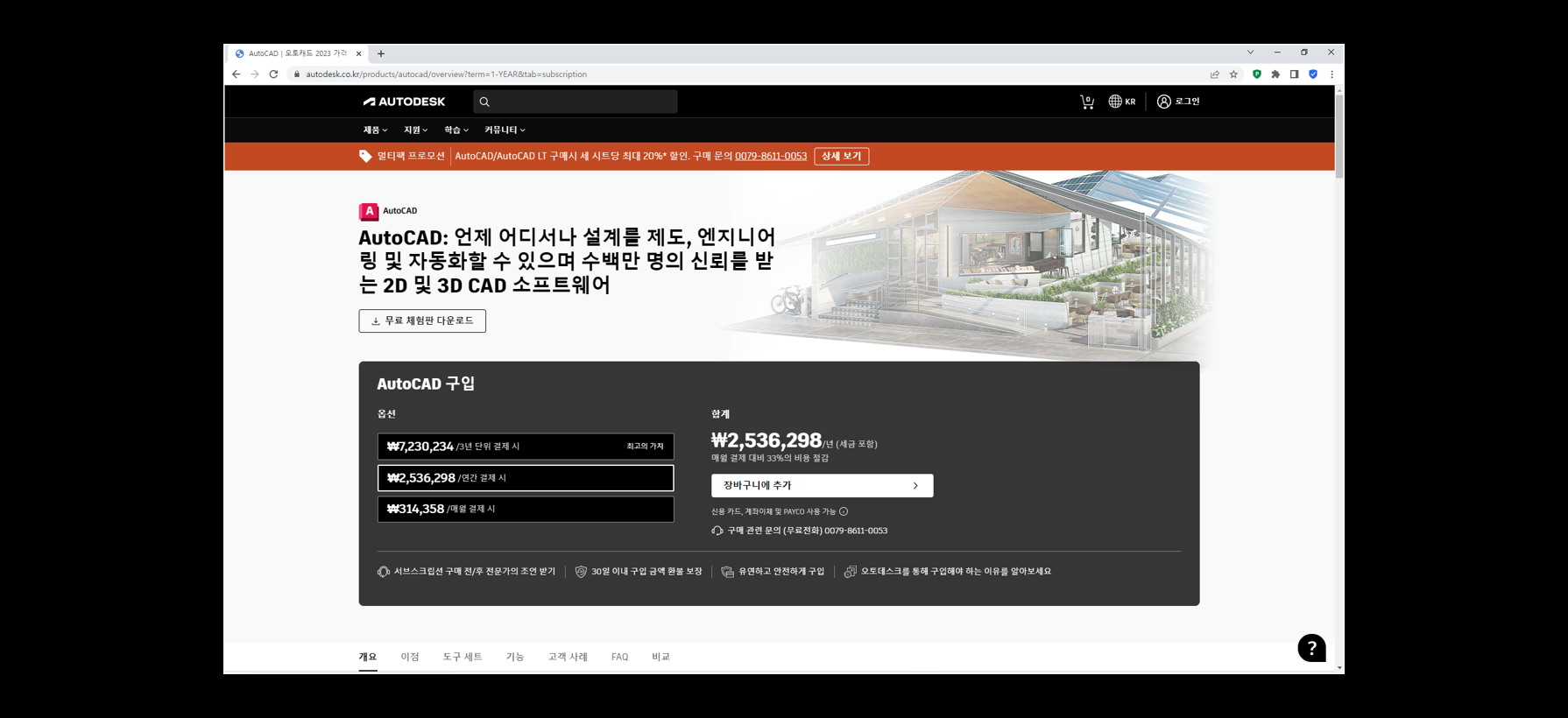This screenshot has width=1568, height=718.
Task: Go back with the browser back arrow
Action: pyautogui.click(x=237, y=74)
